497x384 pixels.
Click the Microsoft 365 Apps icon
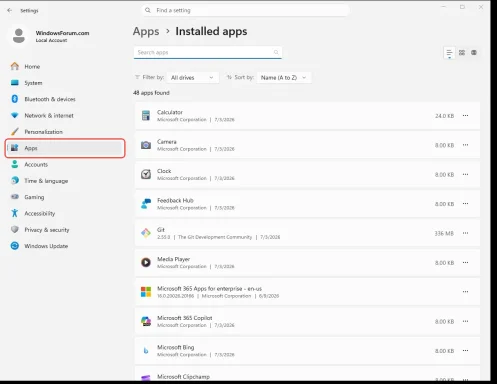click(146, 292)
